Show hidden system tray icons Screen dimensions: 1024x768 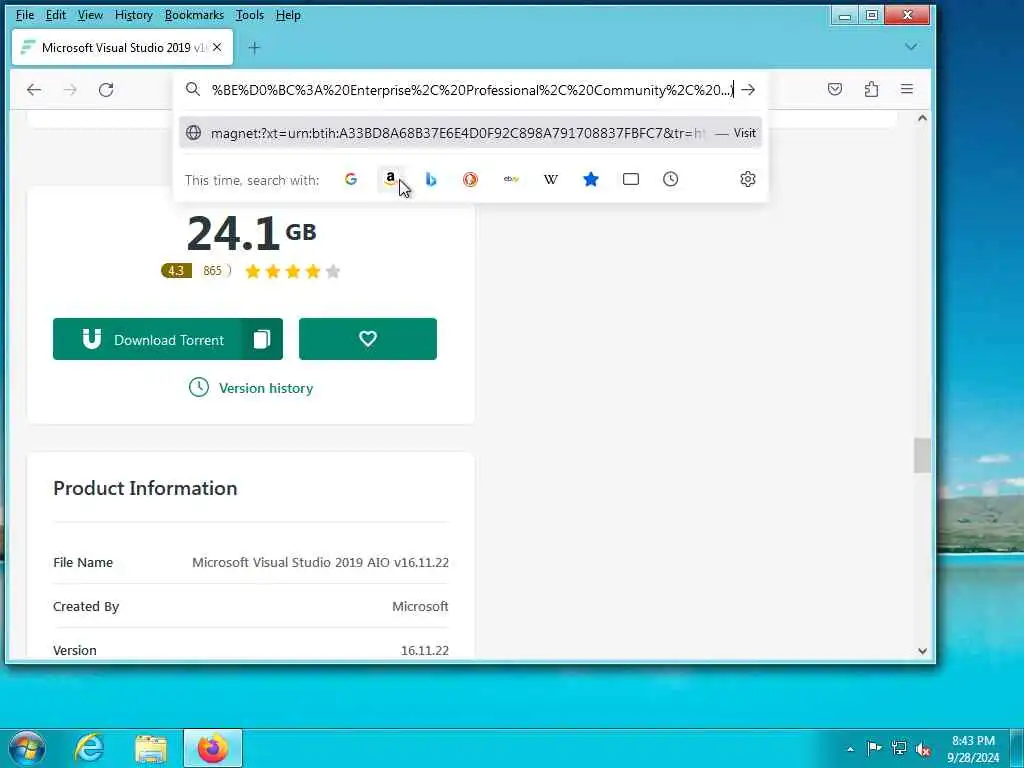tap(850, 749)
